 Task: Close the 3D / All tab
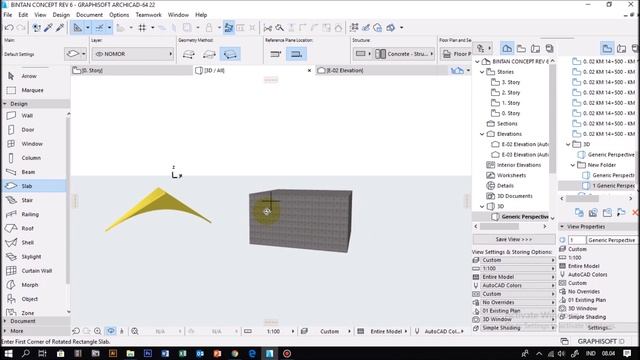[309, 71]
